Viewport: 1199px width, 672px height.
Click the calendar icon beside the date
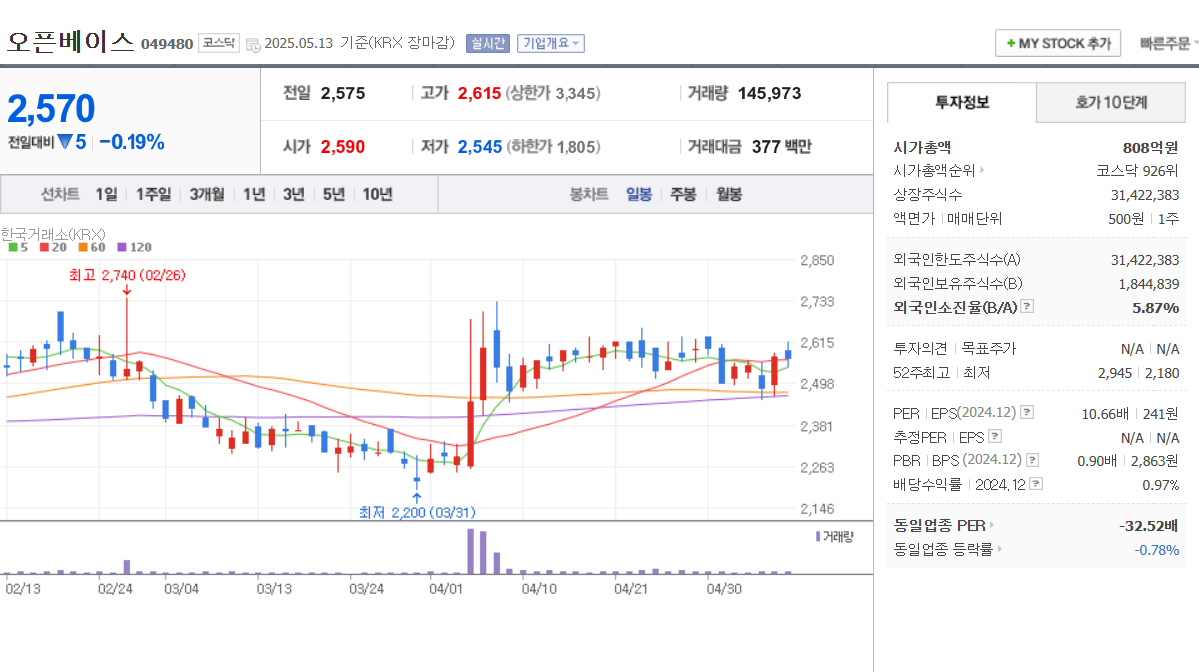tap(253, 44)
